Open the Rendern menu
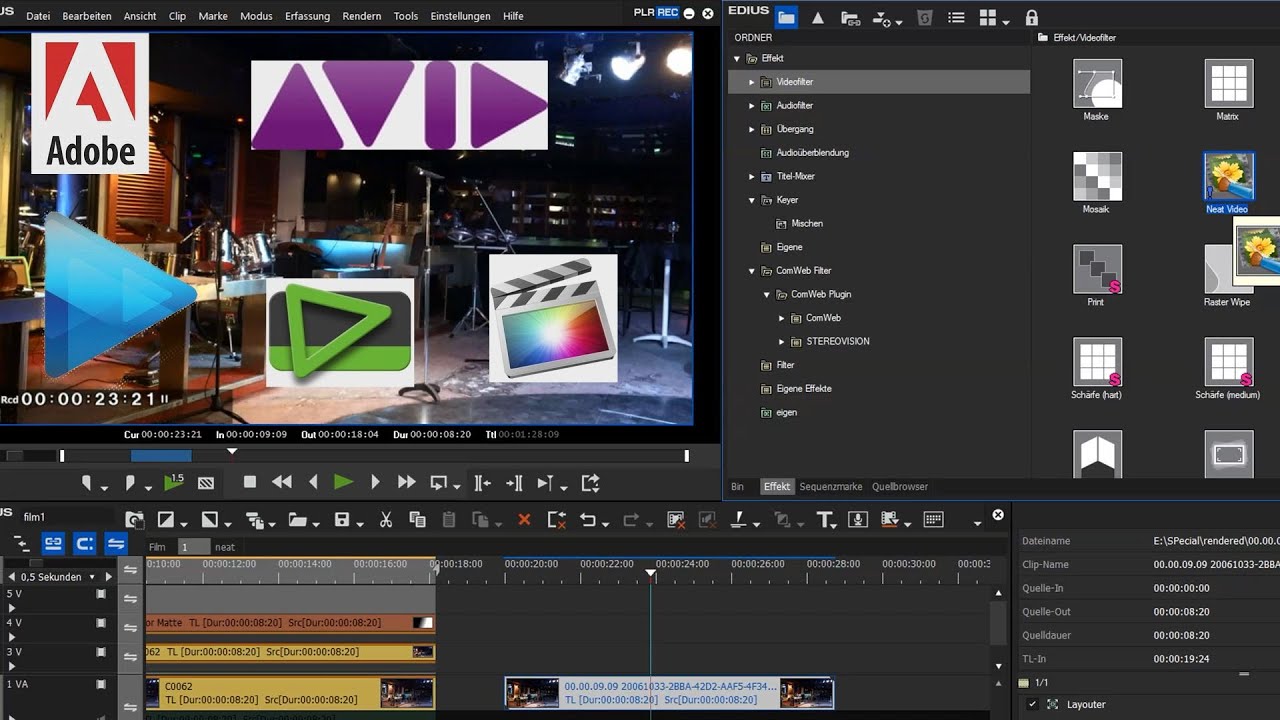This screenshot has height=720, width=1280. pos(361,16)
